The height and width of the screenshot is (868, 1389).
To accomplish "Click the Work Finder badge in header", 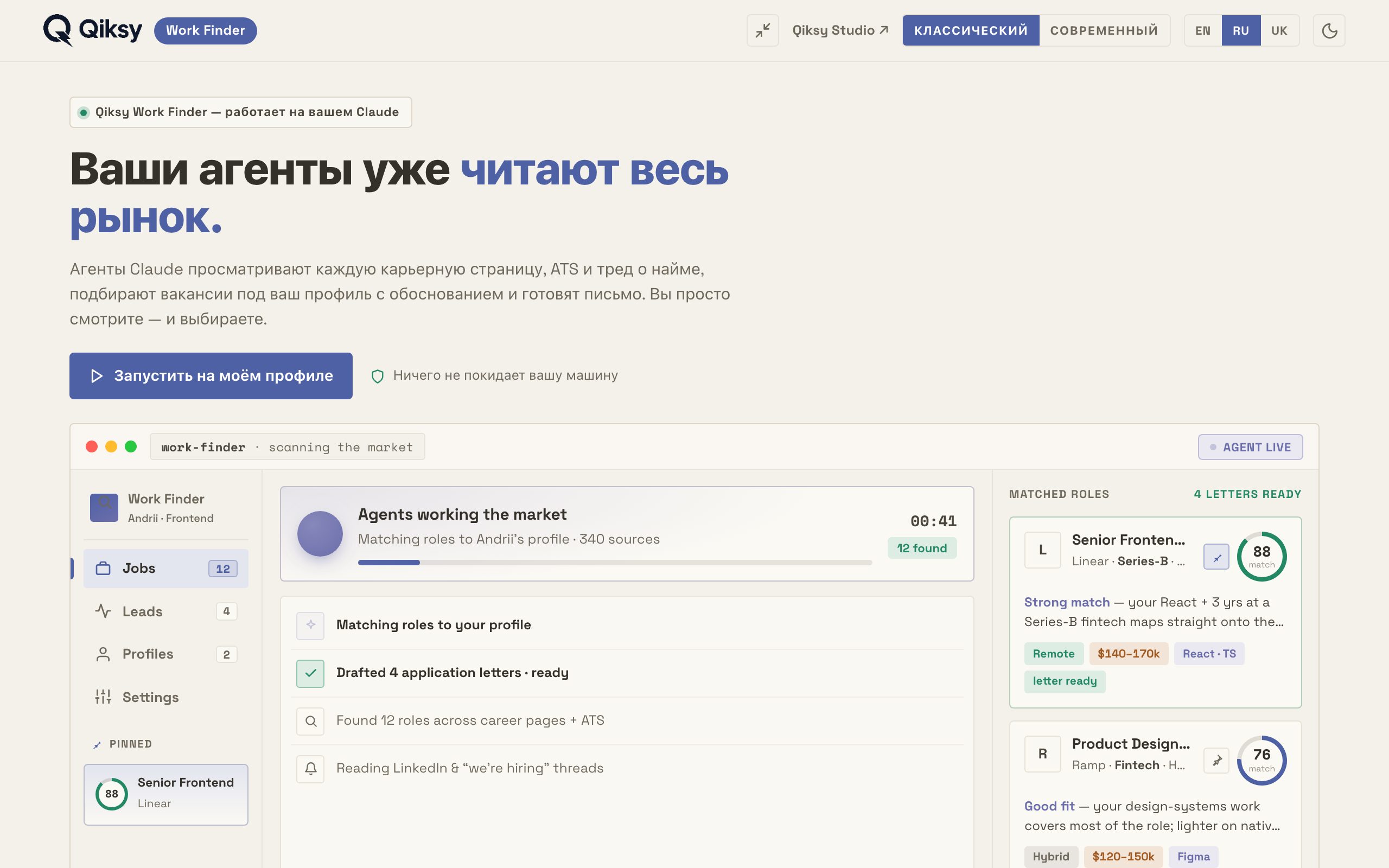I will [x=206, y=30].
